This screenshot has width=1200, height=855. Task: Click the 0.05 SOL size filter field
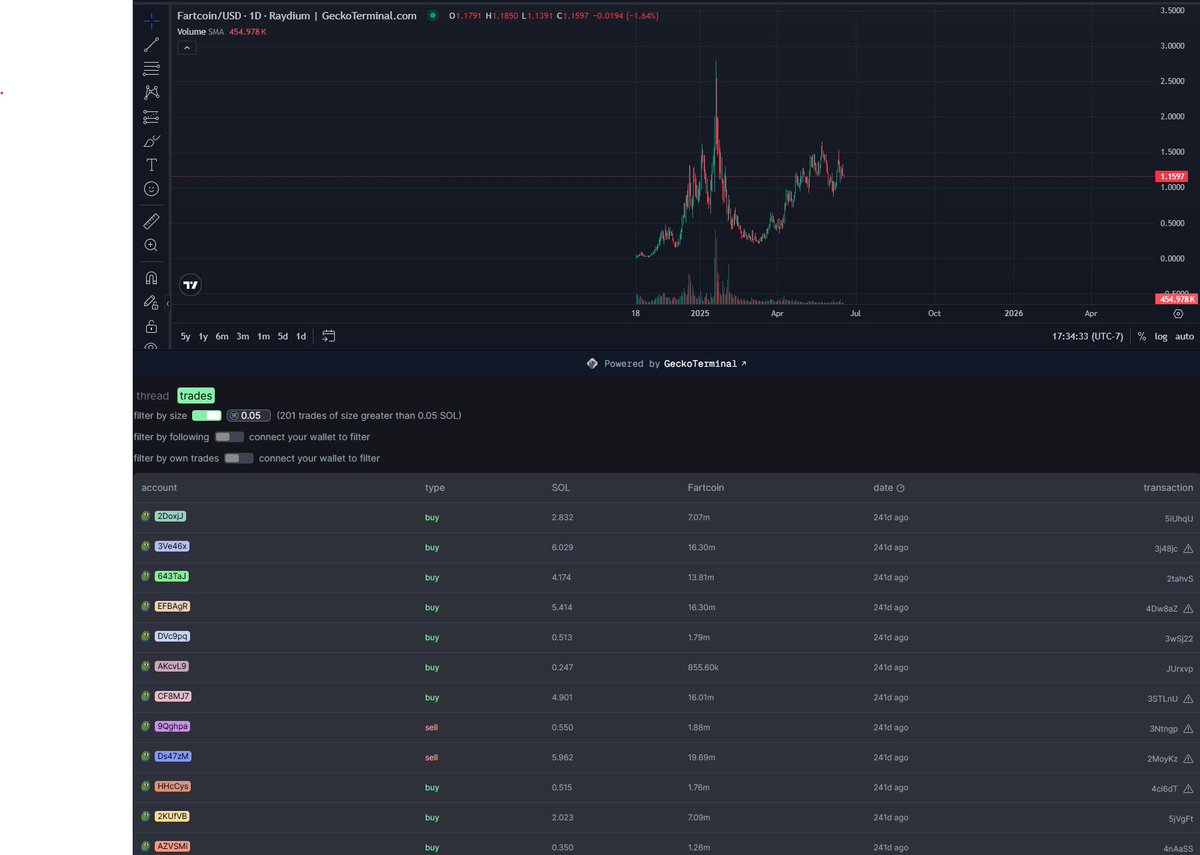[x=248, y=415]
